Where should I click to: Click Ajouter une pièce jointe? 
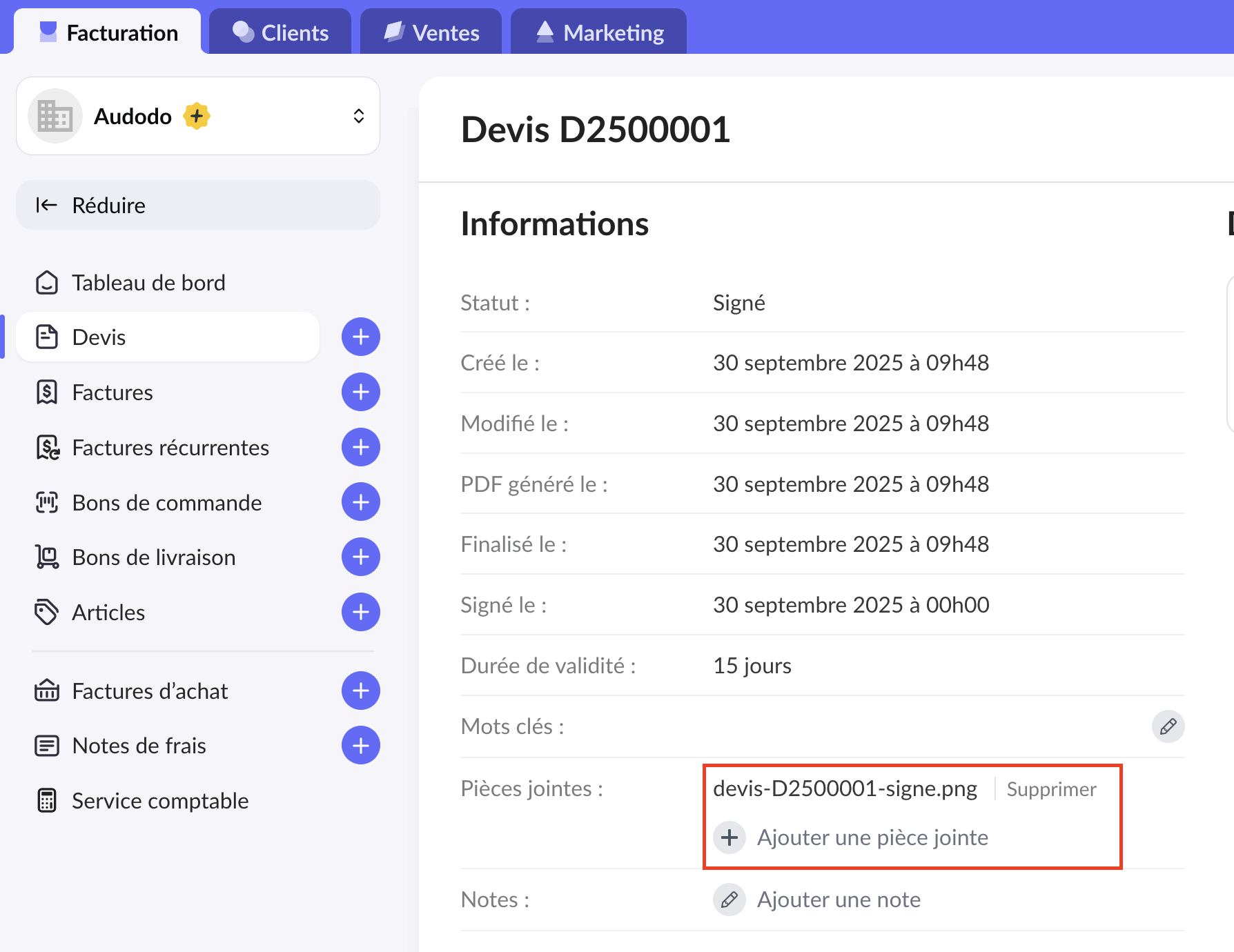tap(872, 837)
